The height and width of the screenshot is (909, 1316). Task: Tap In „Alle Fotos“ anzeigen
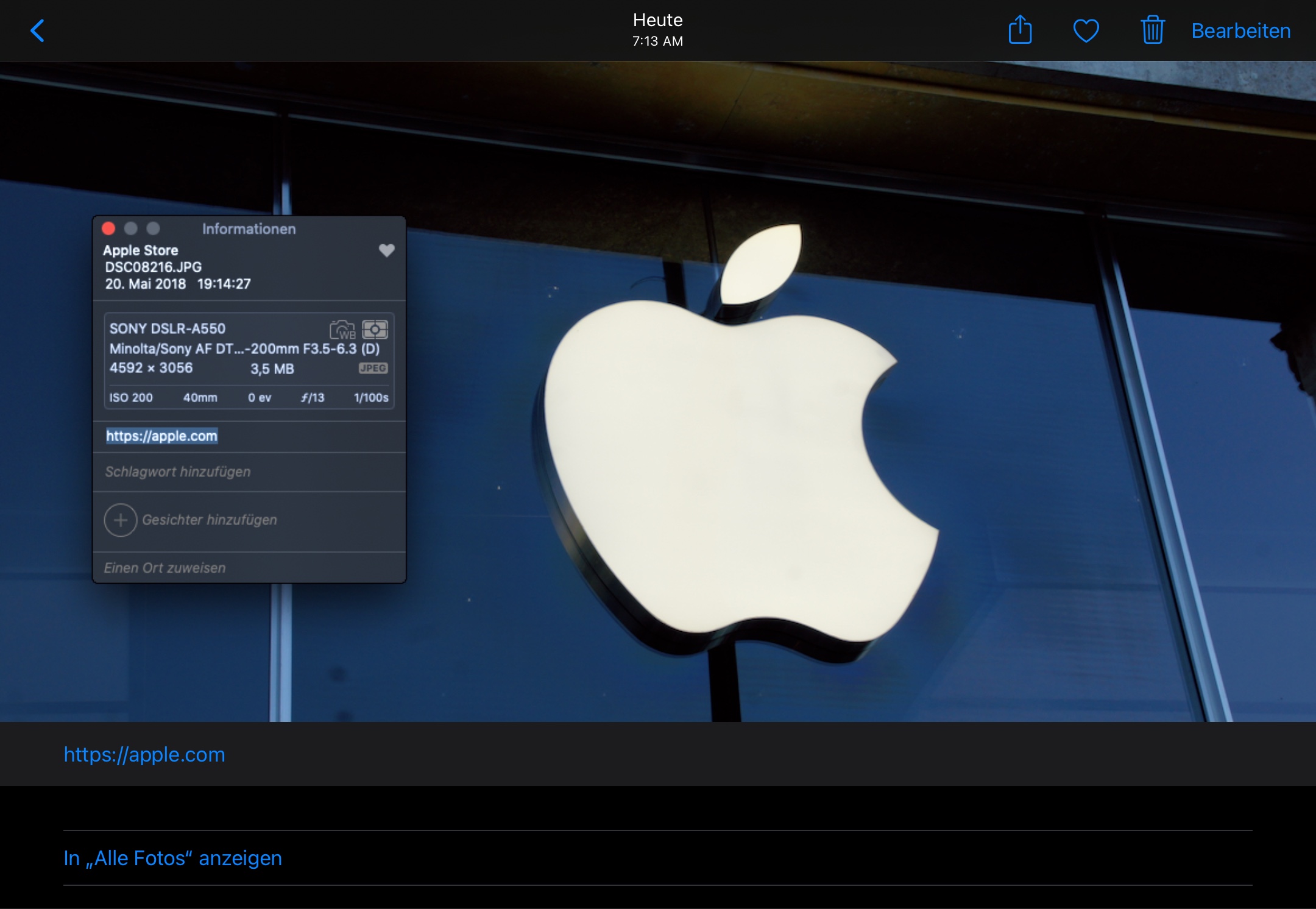(172, 858)
